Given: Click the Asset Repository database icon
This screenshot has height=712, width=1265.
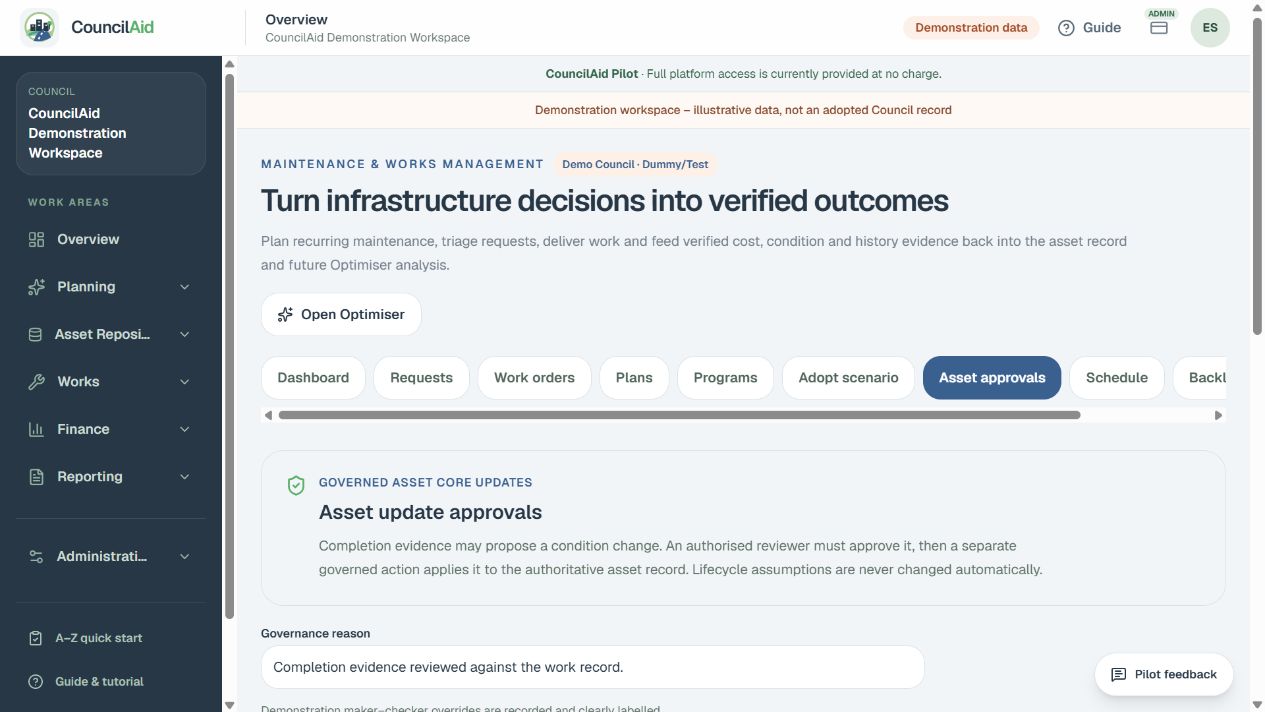Looking at the screenshot, I should click(x=36, y=335).
